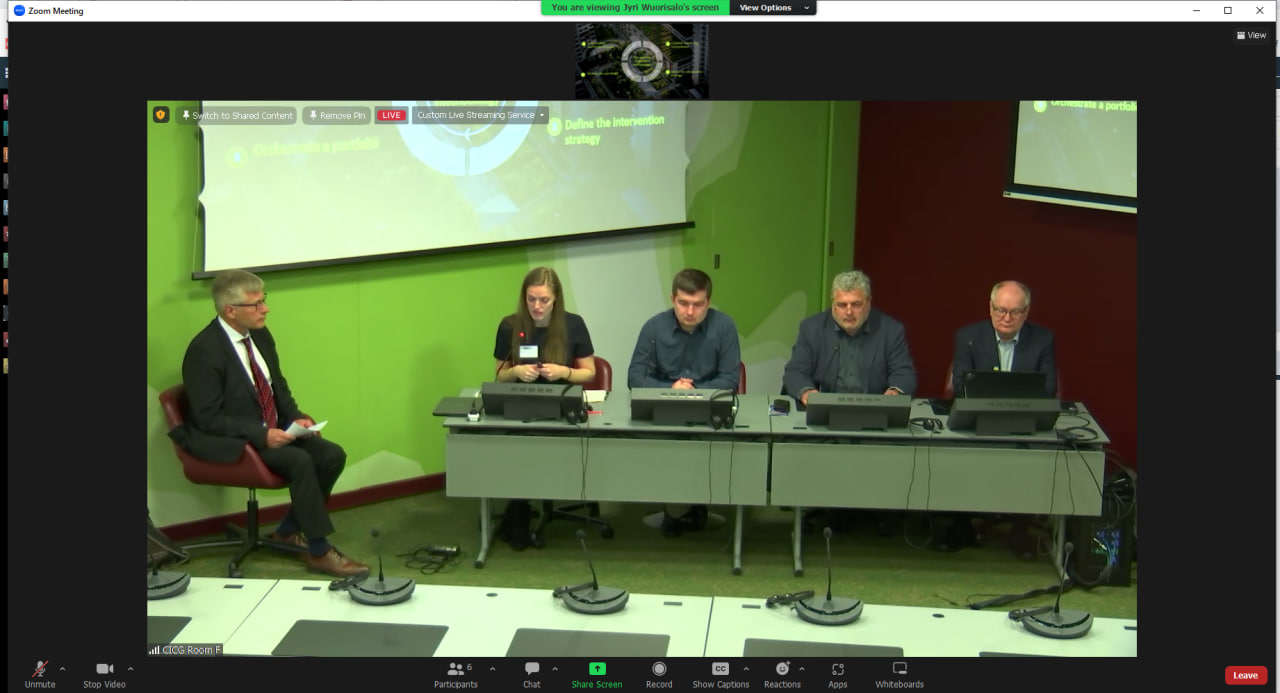Viewport: 1280px width, 693px height.
Task: Stop Video camera toggle
Action: (x=105, y=674)
